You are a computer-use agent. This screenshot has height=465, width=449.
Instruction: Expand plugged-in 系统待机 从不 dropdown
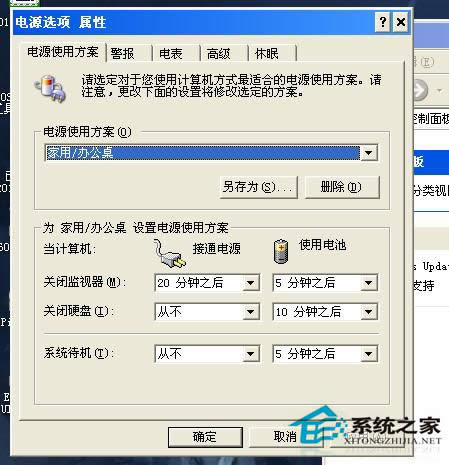coord(251,354)
